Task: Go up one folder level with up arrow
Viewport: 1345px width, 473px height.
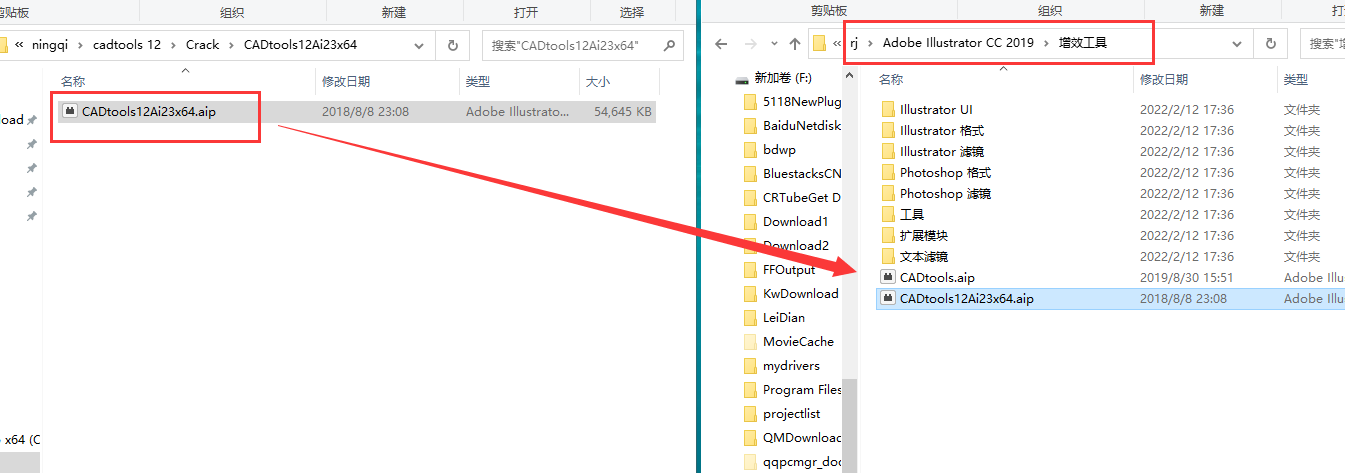Action: pos(795,44)
